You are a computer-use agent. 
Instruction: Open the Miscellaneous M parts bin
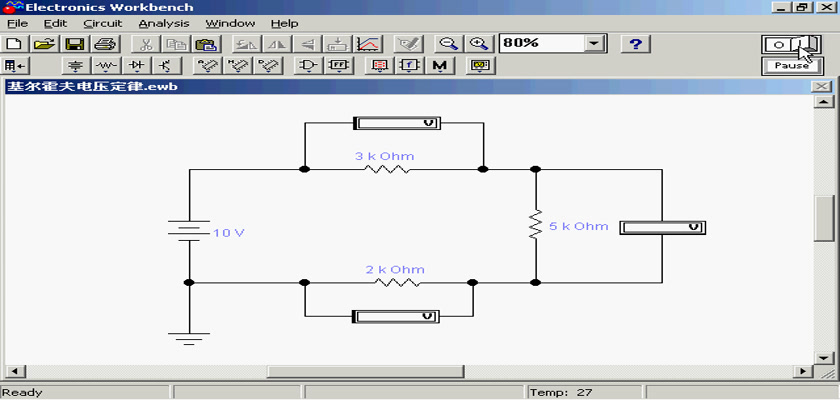pos(439,66)
